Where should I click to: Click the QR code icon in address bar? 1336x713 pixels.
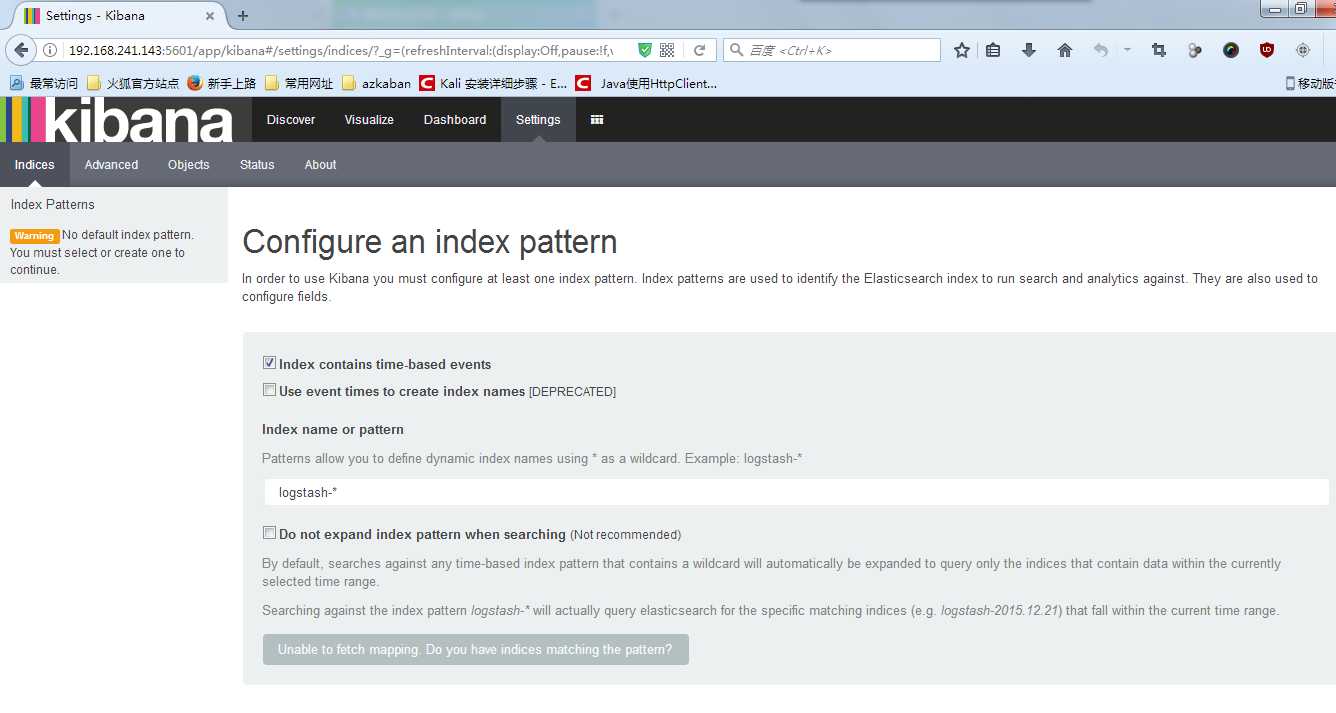click(x=667, y=50)
